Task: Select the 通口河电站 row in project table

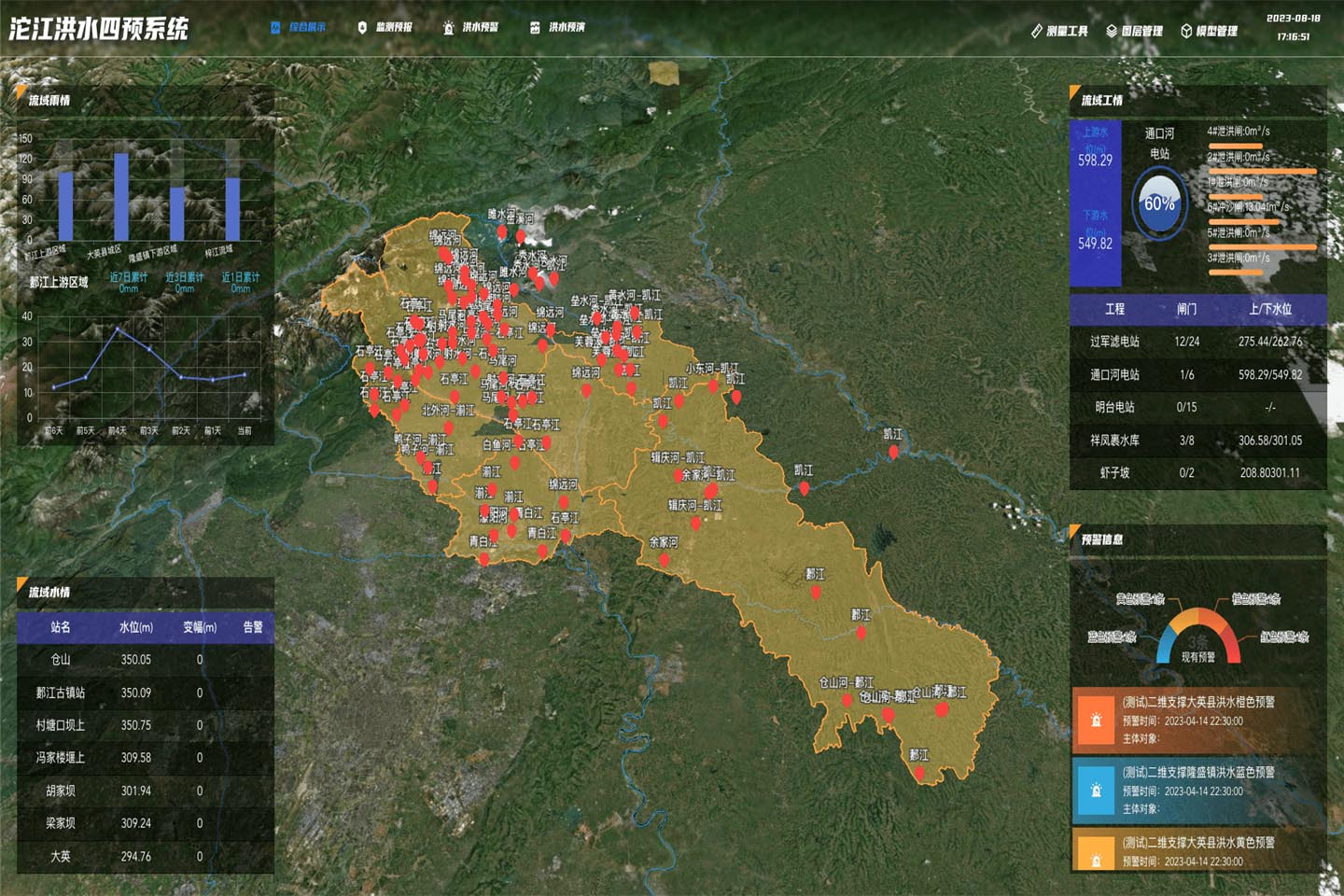Action: coord(1197,374)
